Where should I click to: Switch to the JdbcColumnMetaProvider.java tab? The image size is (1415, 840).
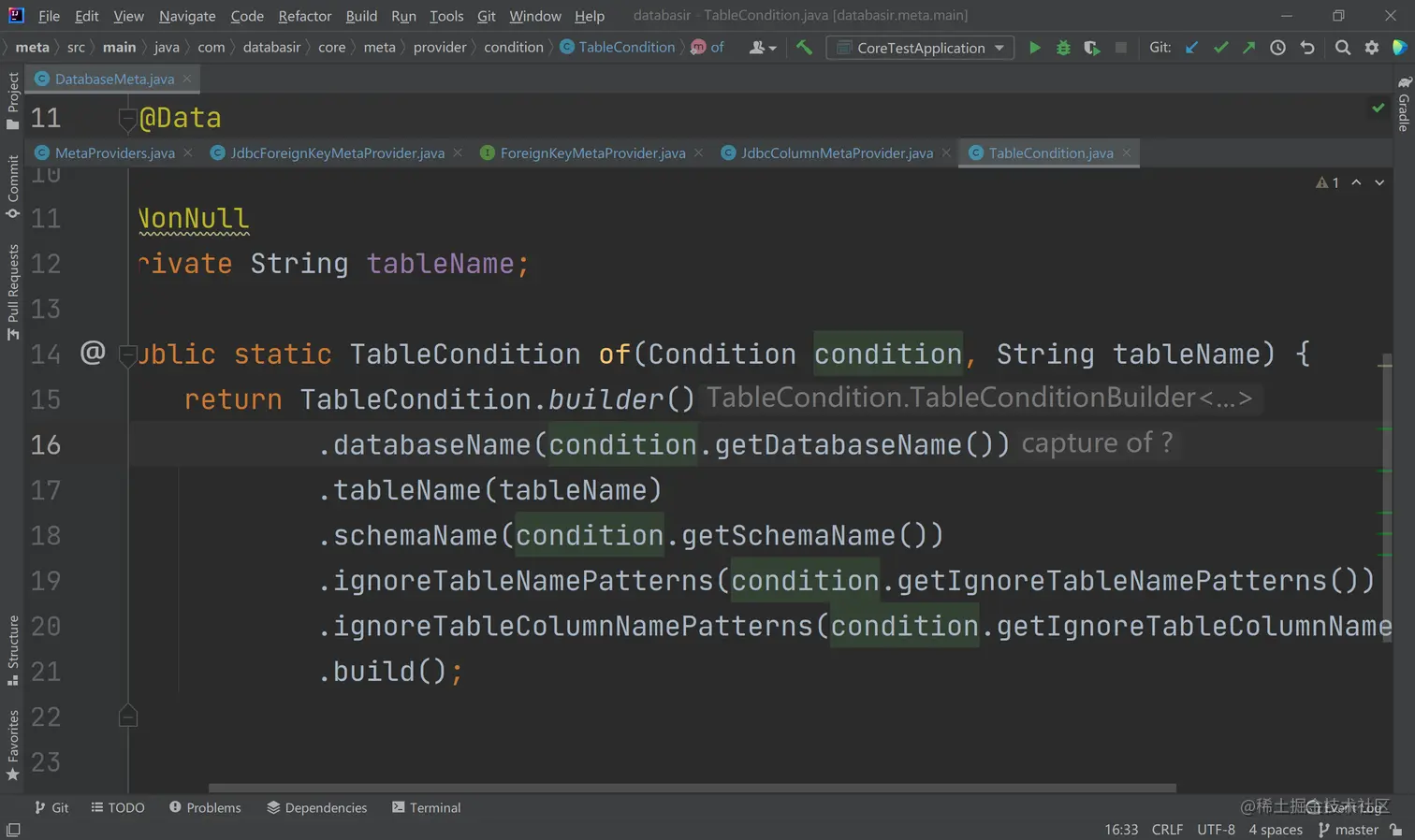pyautogui.click(x=837, y=152)
